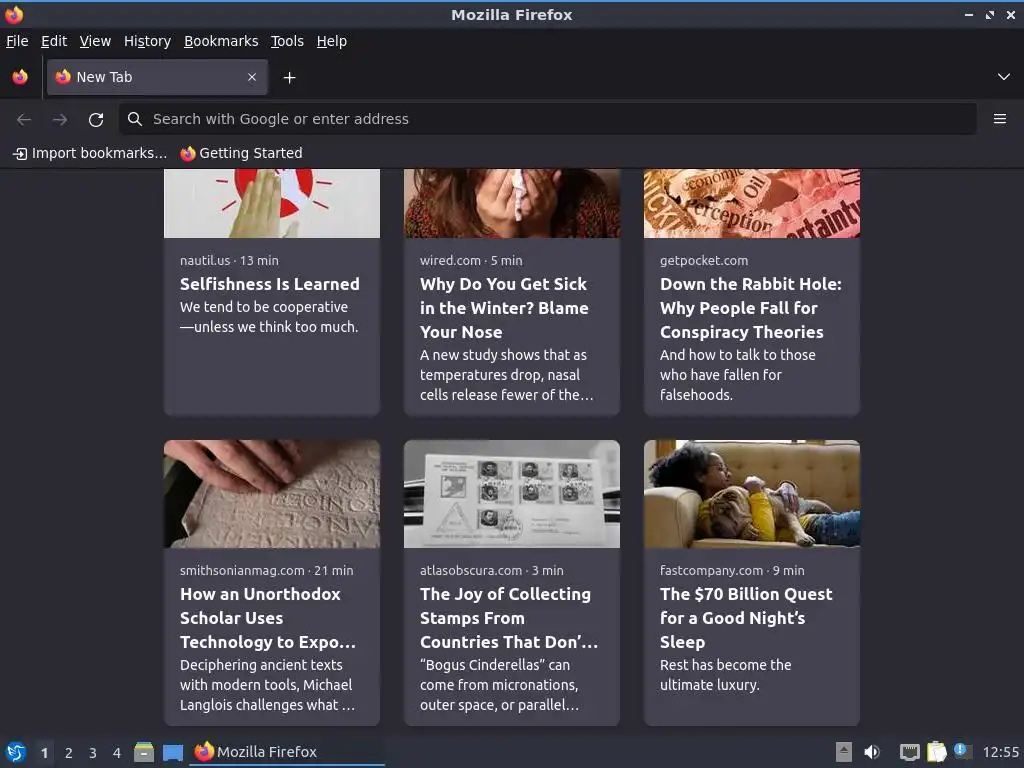Click the atlasobscura.com source label

471,570
